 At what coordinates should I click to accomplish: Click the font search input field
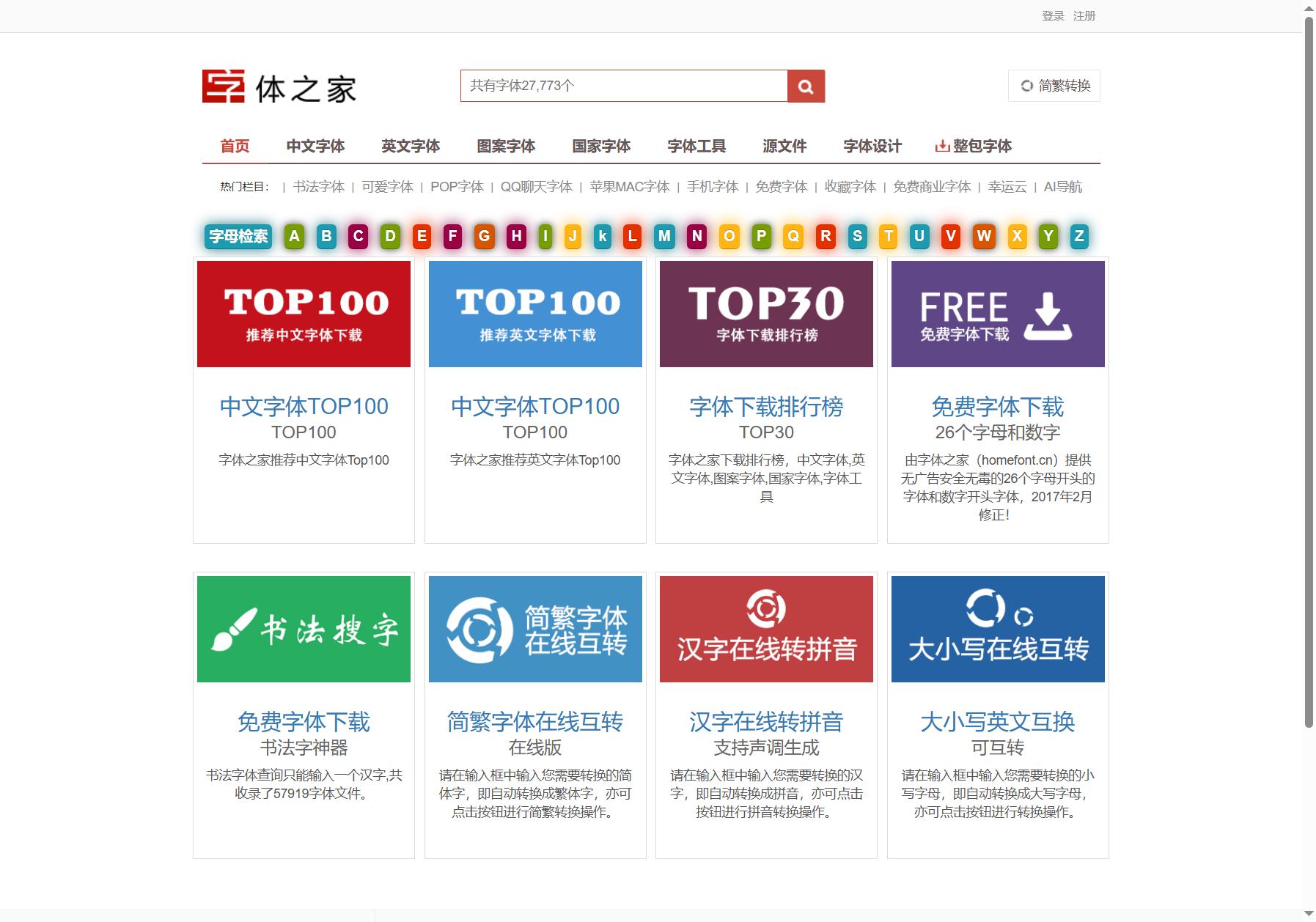[x=624, y=86]
